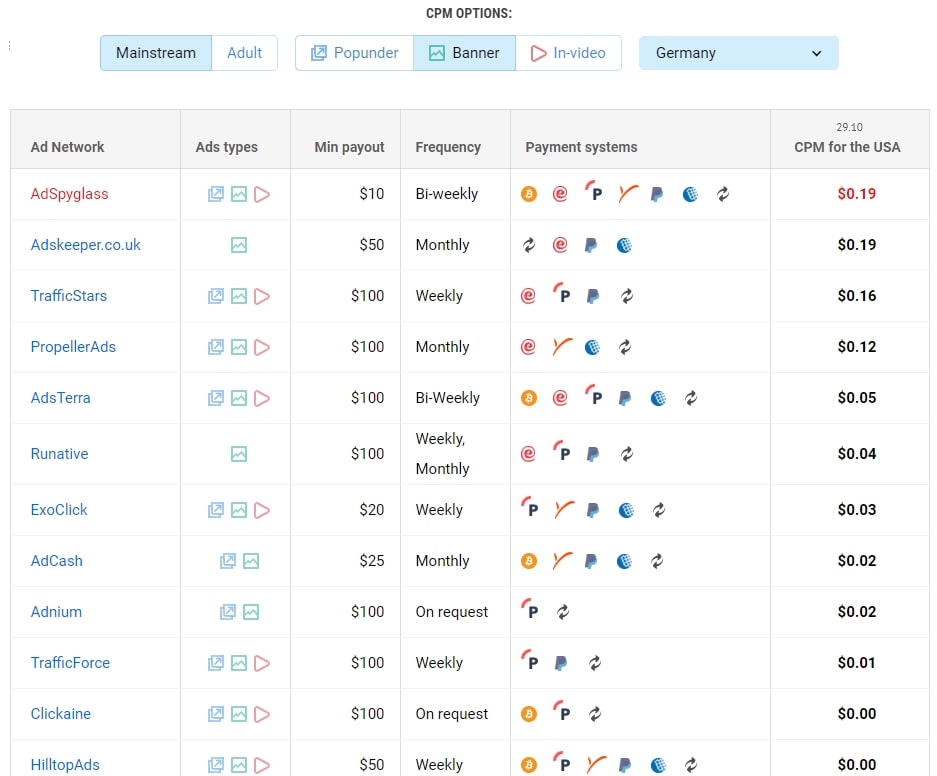
Task: Click TrafficStars banner ad type icon
Action: pyautogui.click(x=239, y=296)
